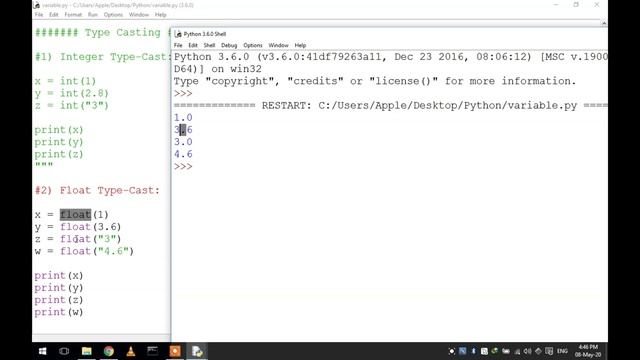The image size is (640, 360).
Task: Click the line x = int(1)
Action: point(65,81)
